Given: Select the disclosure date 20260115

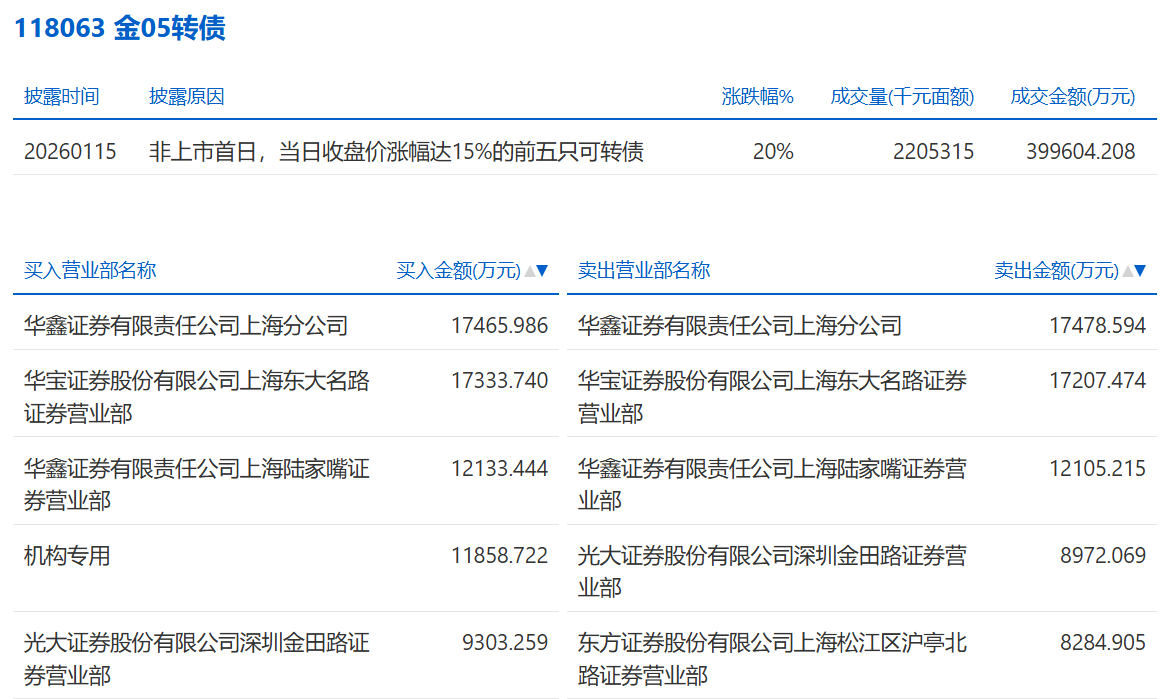Looking at the screenshot, I should click(70, 152).
